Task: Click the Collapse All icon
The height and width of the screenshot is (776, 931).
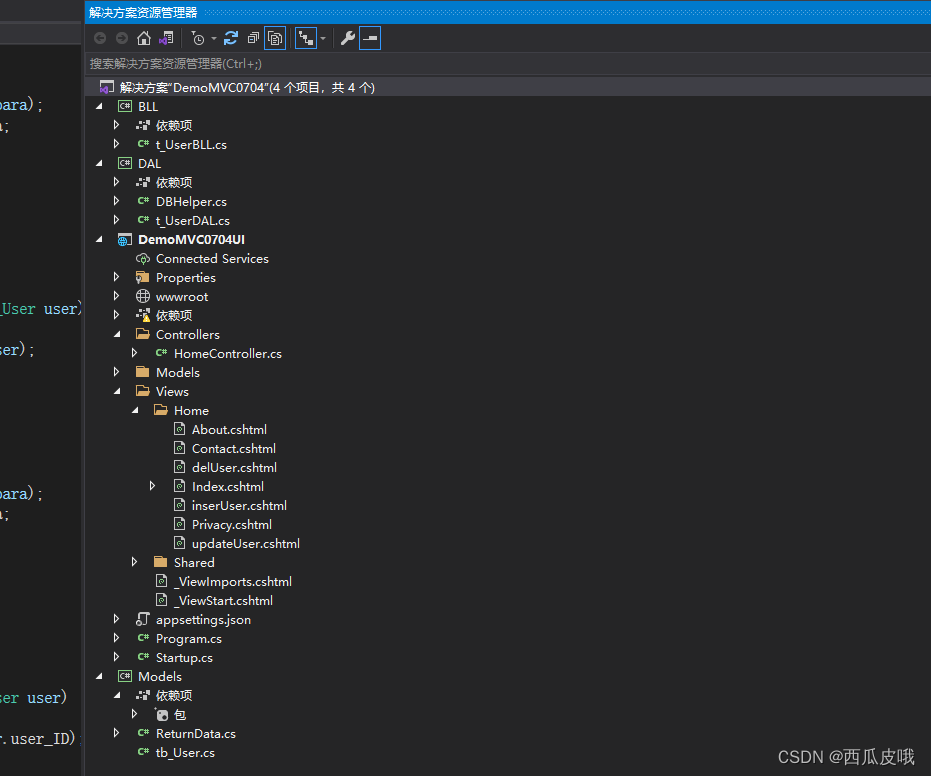Action: pos(253,38)
